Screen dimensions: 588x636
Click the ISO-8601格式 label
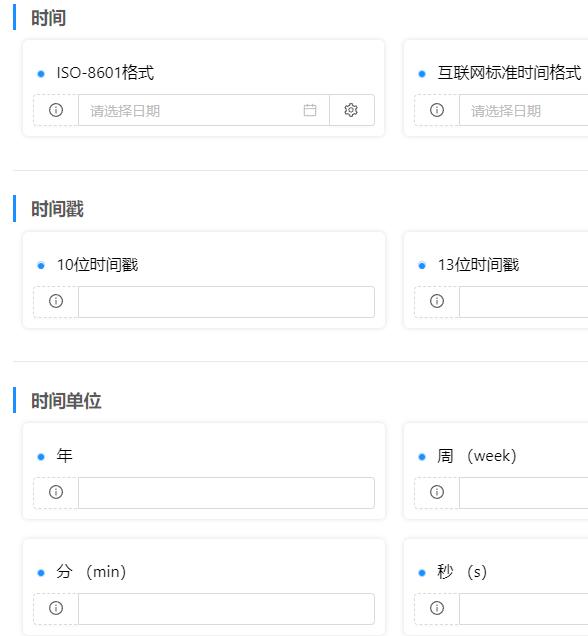tap(105, 73)
